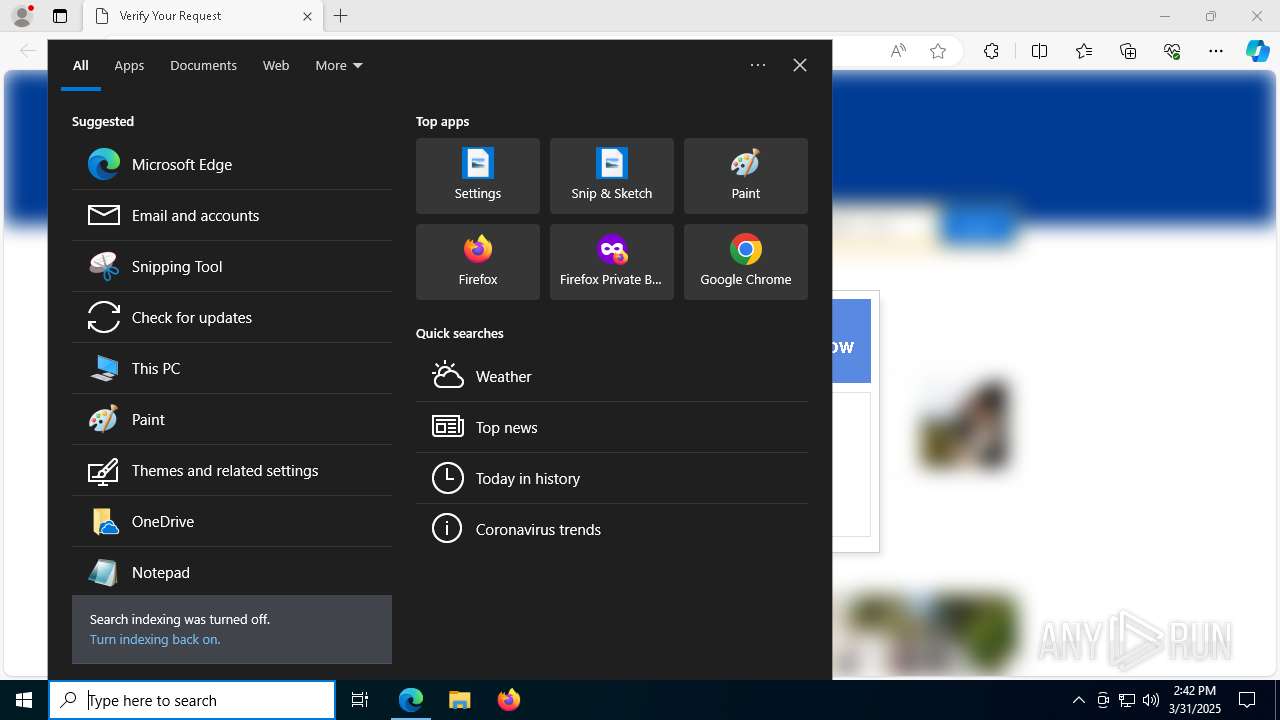Screen dimensions: 1280x720
Task: Open Task View on taskbar
Action: tap(360, 700)
